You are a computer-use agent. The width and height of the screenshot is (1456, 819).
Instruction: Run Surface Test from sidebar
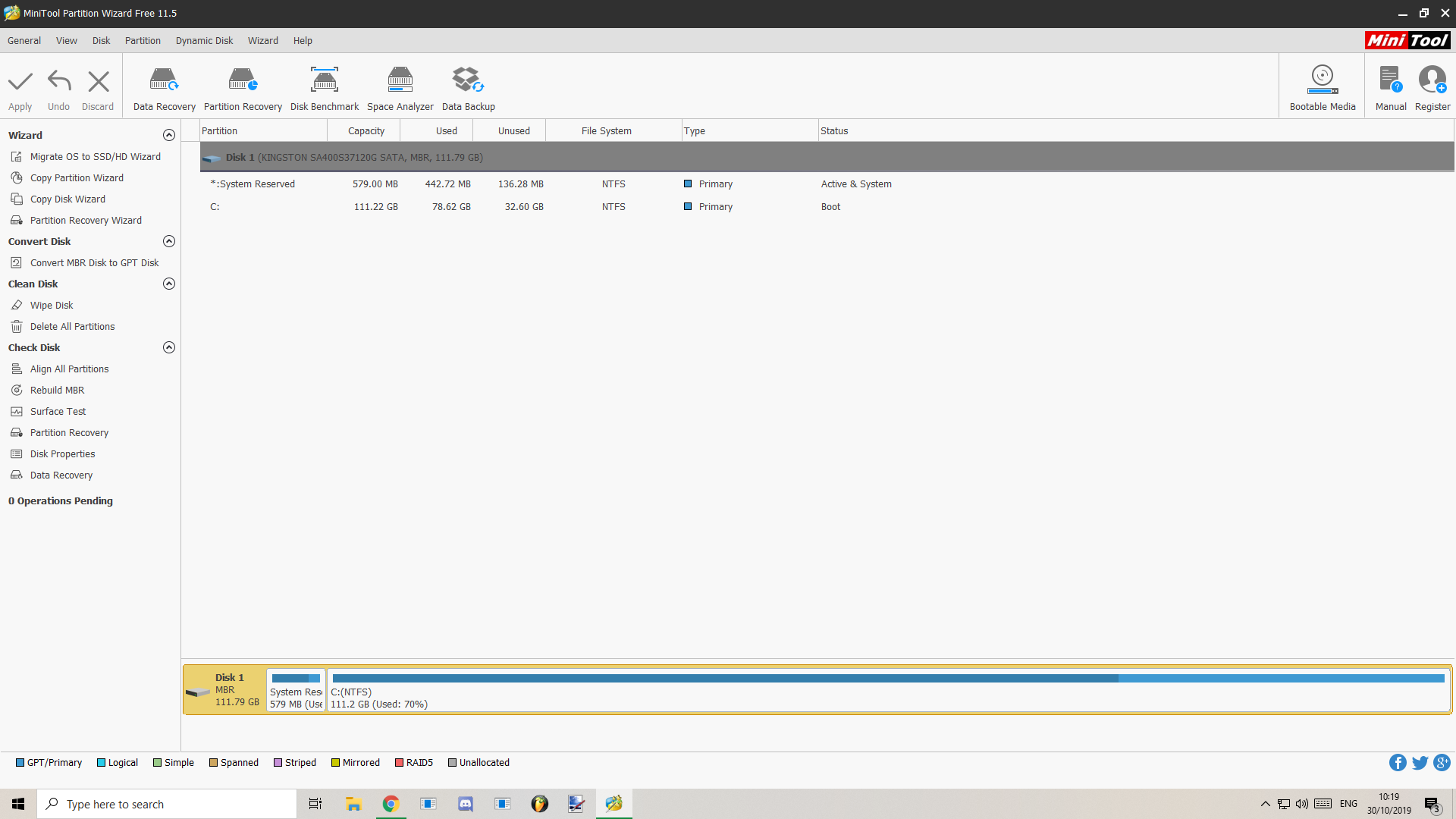[58, 411]
